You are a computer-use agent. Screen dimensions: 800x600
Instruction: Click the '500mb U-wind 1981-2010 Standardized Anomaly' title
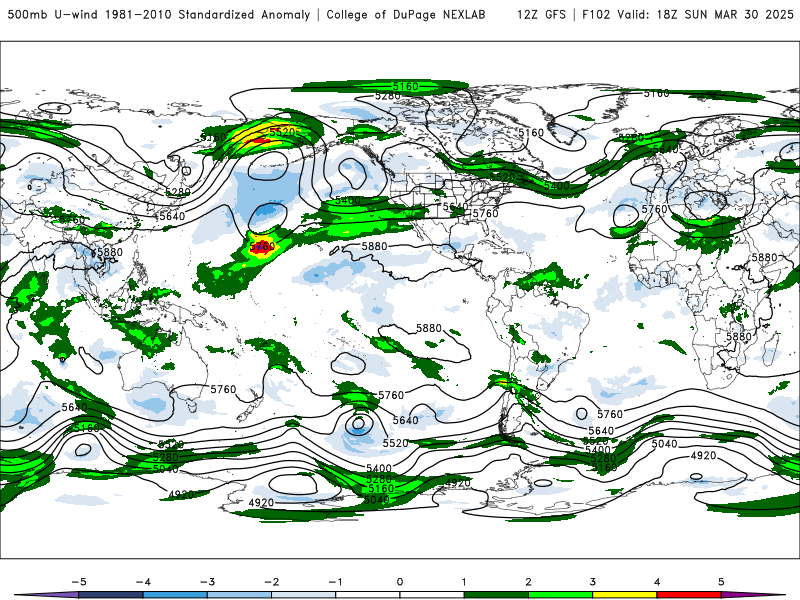pyautogui.click(x=159, y=15)
